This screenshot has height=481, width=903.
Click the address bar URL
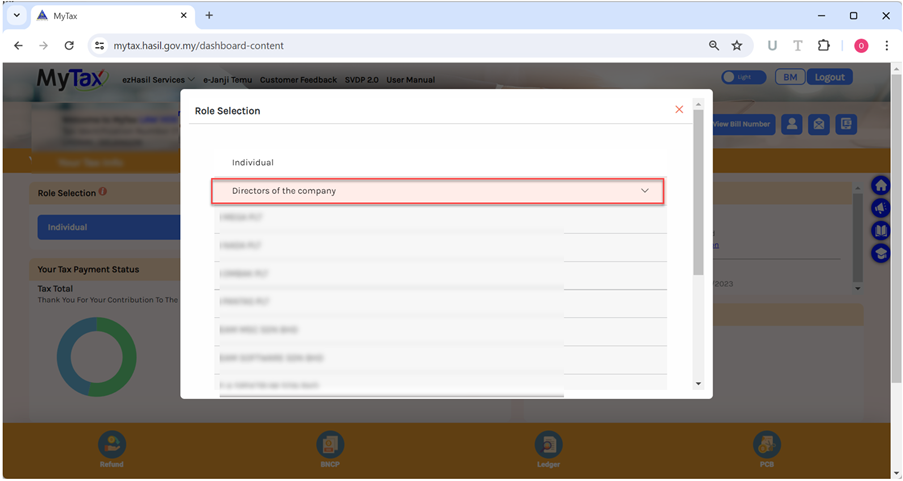click(198, 46)
